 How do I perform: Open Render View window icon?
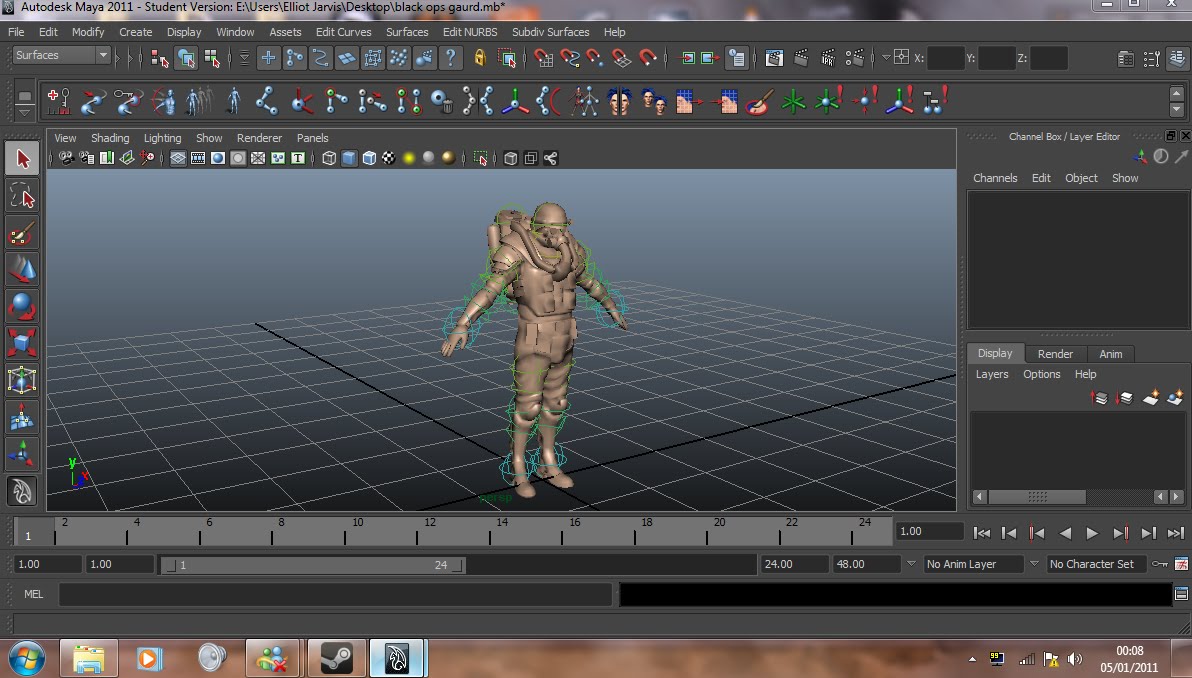(x=774, y=58)
